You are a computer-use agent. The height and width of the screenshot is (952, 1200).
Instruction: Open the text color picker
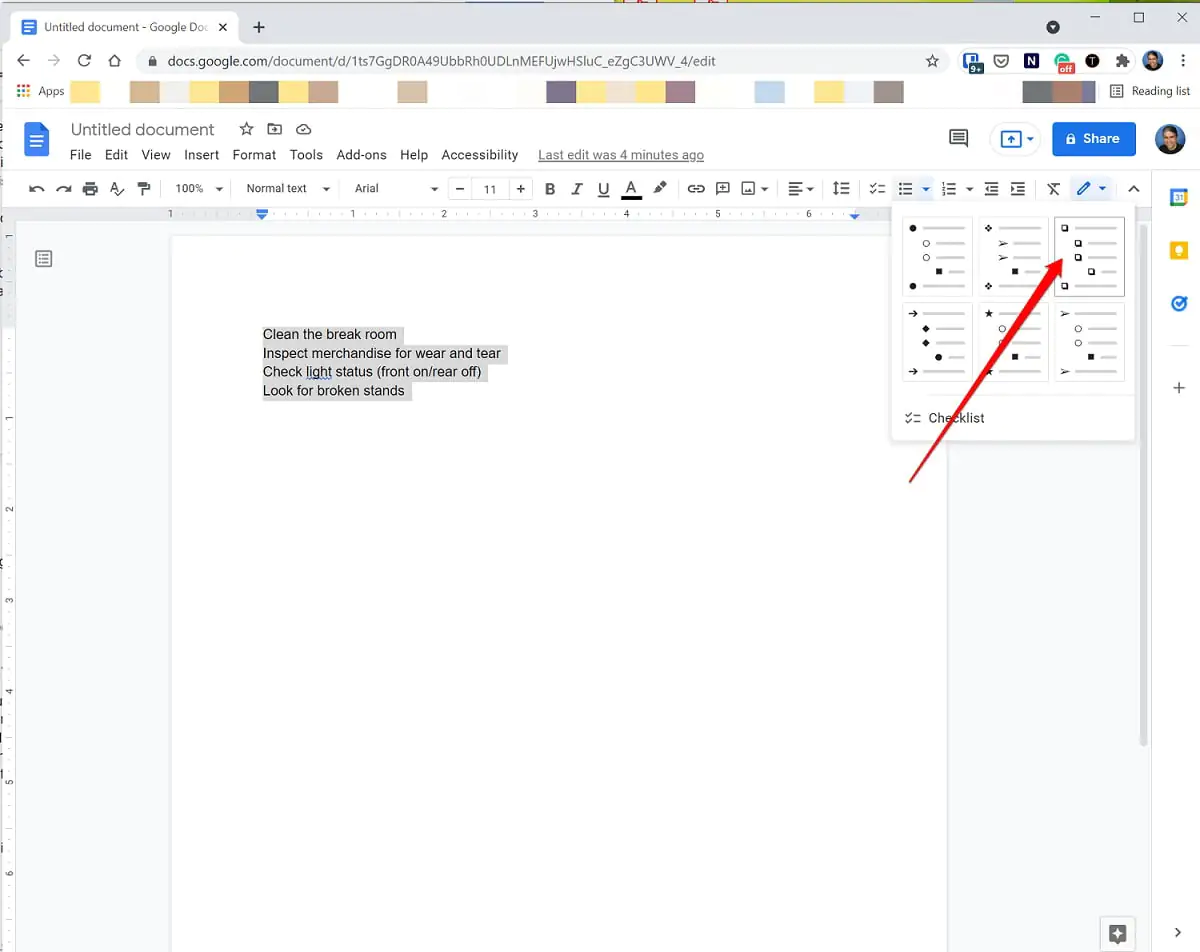coord(631,189)
